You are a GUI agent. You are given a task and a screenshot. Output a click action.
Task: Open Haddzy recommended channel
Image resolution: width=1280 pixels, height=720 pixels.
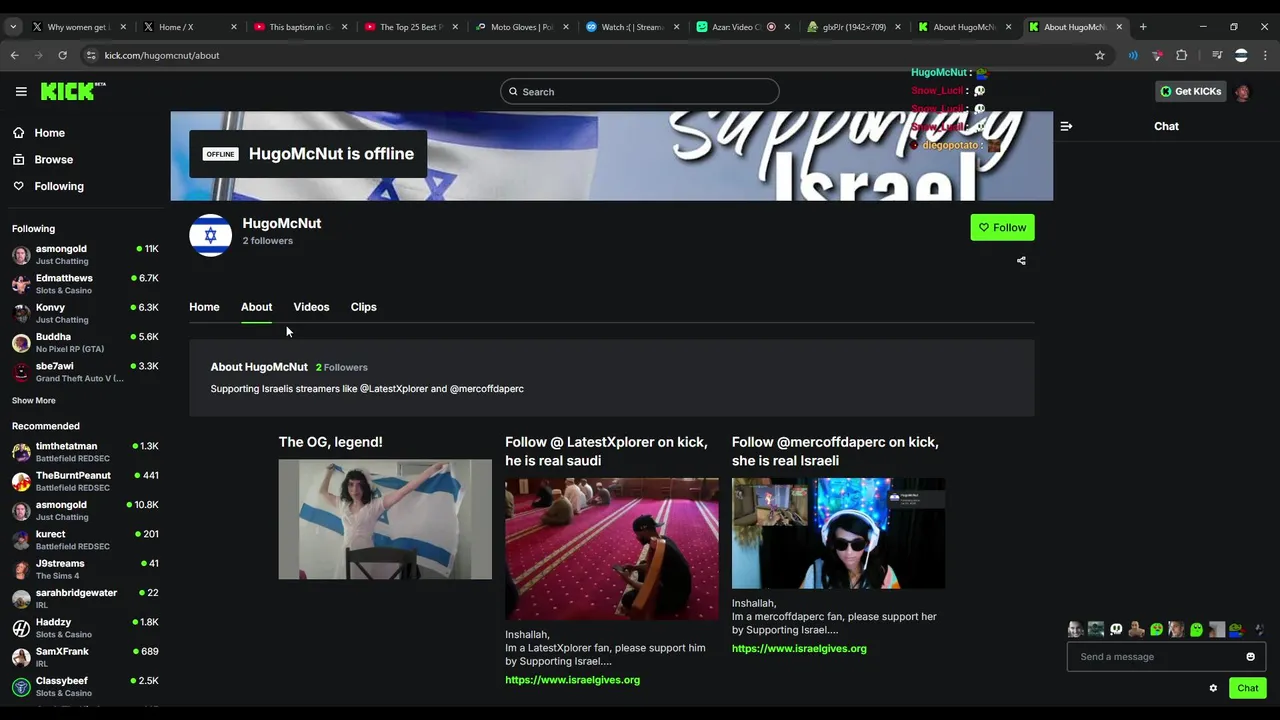coord(85,628)
